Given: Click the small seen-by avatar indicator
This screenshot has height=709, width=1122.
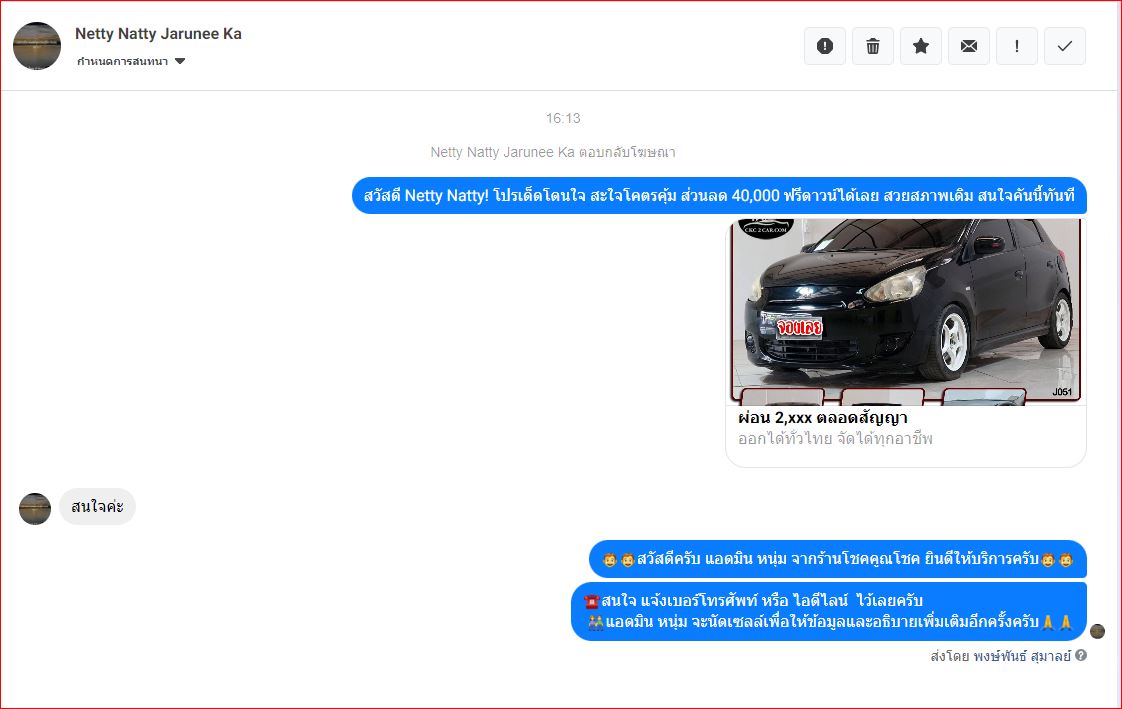Looking at the screenshot, I should pos(1097,631).
